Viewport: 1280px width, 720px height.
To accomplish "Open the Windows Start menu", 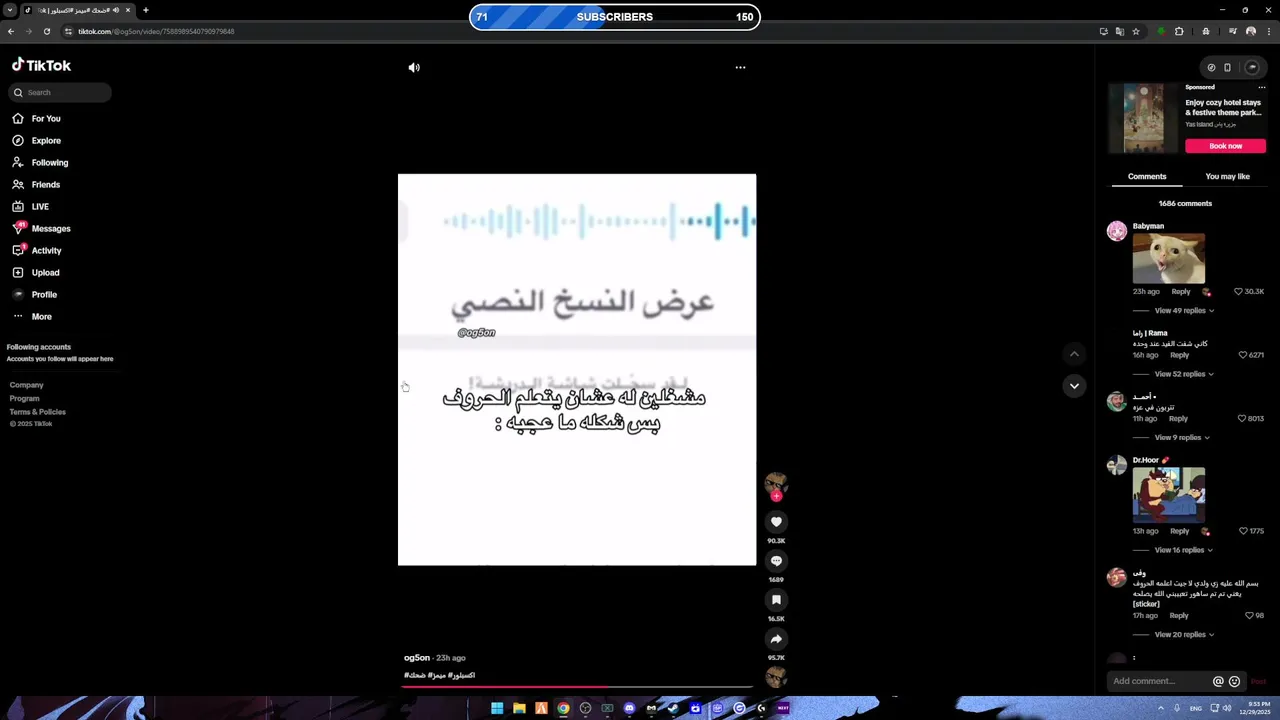I will click(497, 708).
